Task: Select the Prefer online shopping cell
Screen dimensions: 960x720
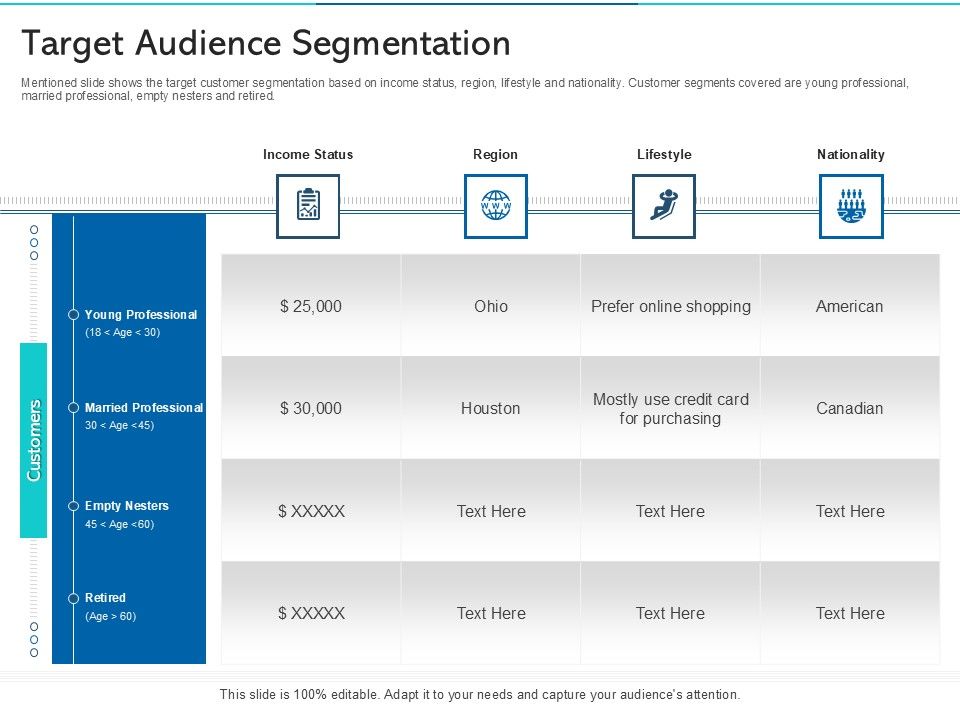Action: (670, 306)
